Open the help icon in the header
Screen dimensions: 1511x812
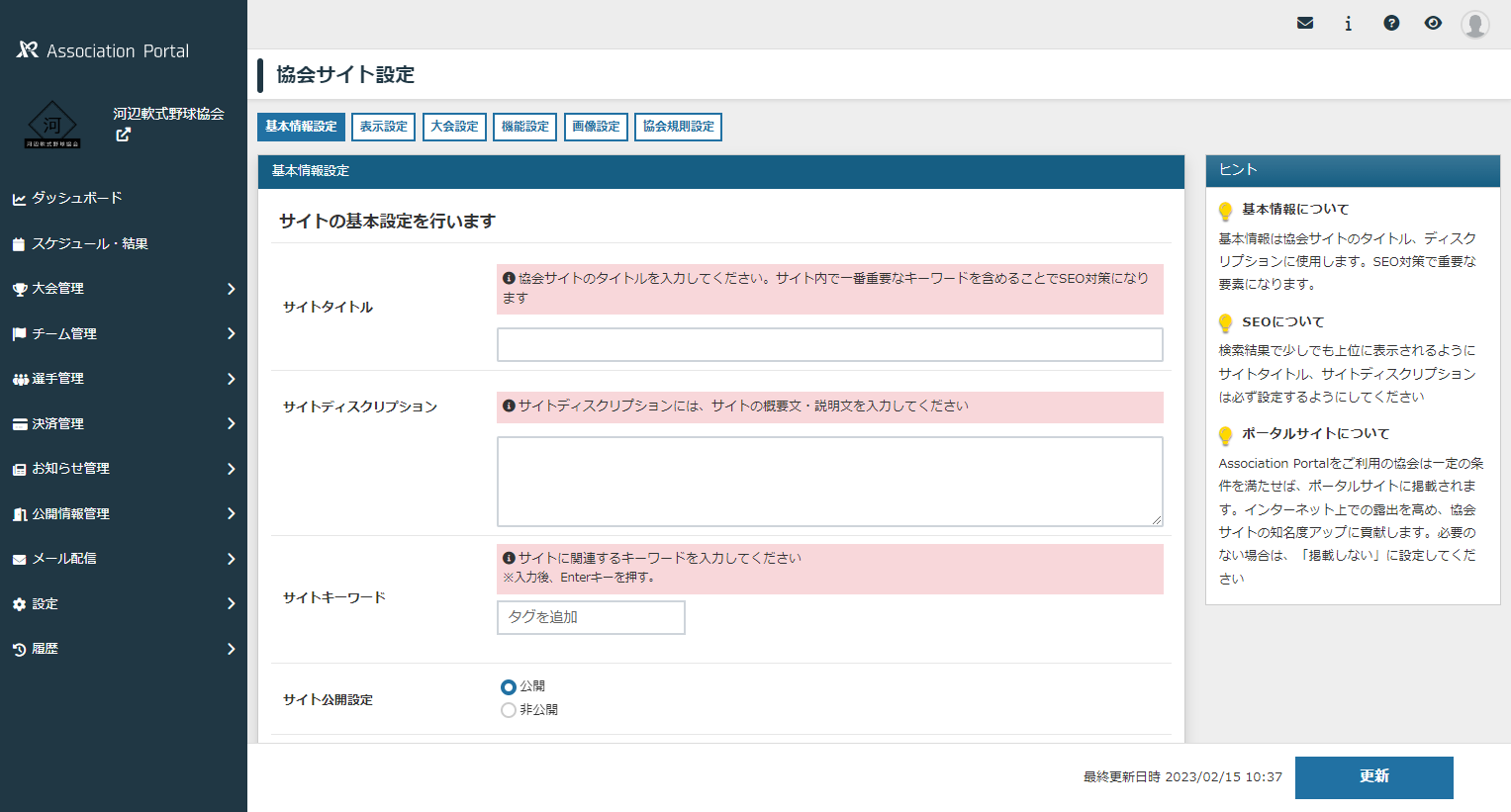click(1390, 22)
